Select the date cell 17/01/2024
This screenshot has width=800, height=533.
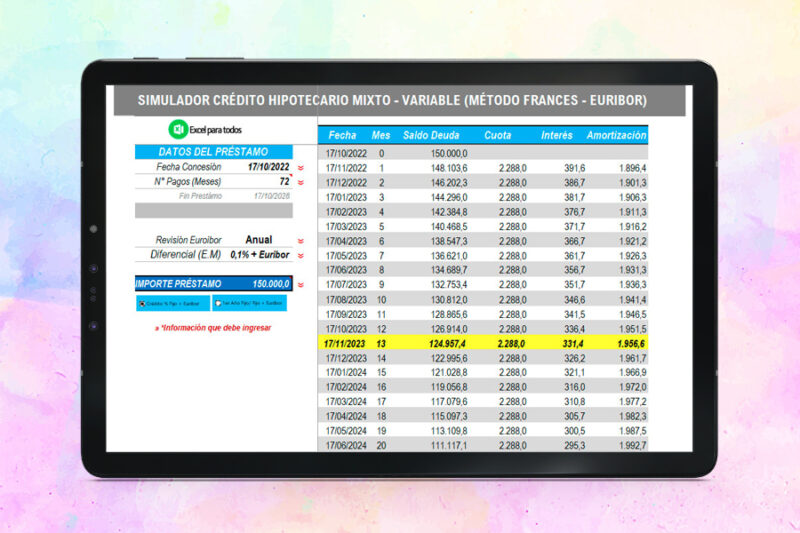[x=346, y=373]
